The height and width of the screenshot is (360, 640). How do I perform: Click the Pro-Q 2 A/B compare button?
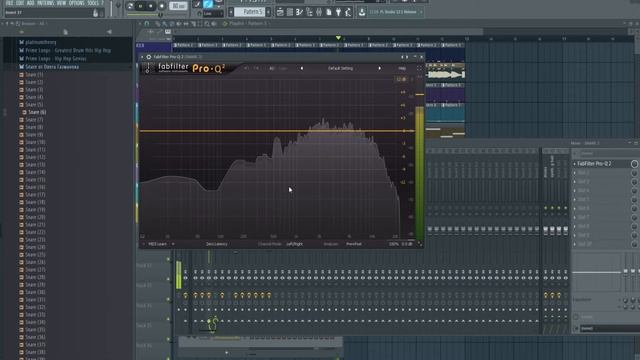(x=272, y=69)
